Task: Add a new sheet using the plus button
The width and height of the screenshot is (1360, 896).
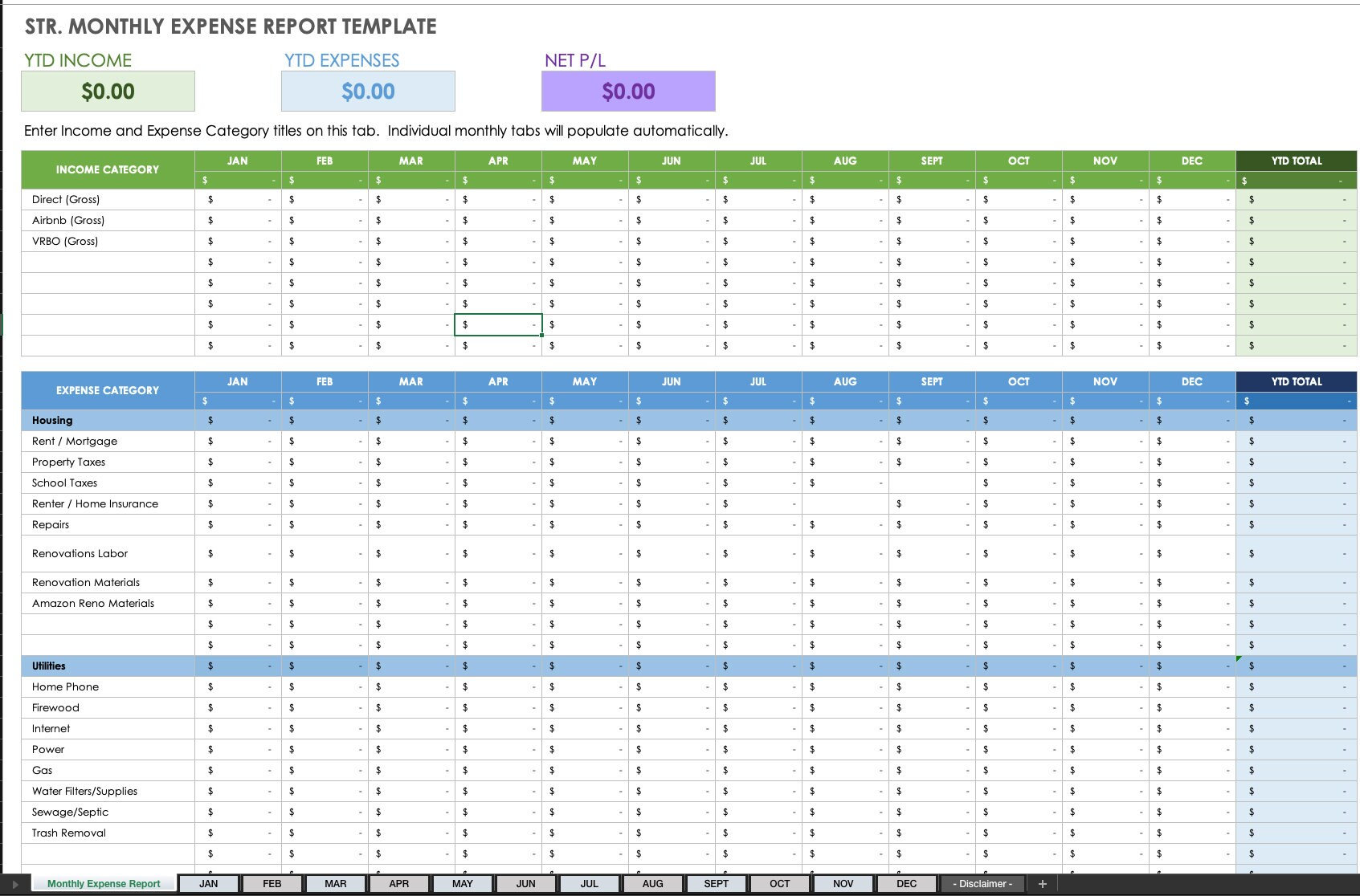Action: point(1041,883)
